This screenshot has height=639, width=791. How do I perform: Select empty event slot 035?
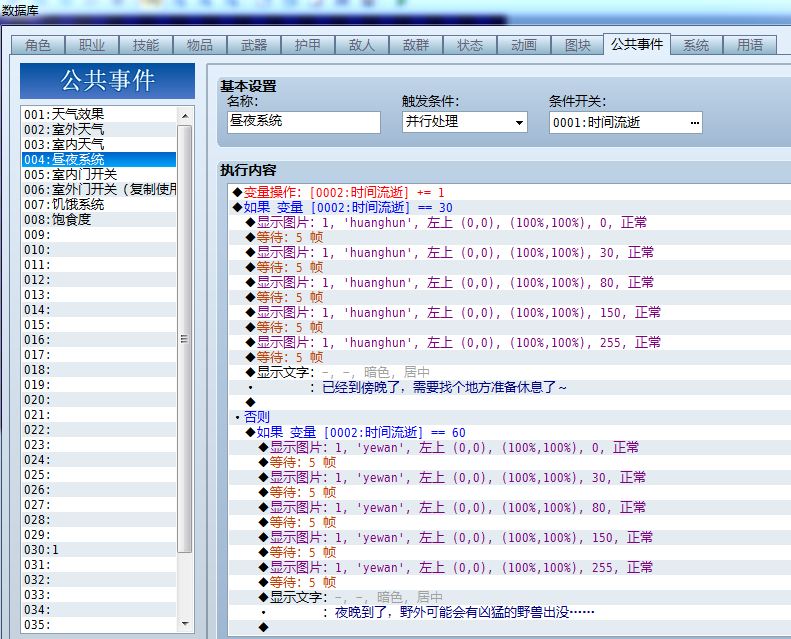[x=99, y=625]
